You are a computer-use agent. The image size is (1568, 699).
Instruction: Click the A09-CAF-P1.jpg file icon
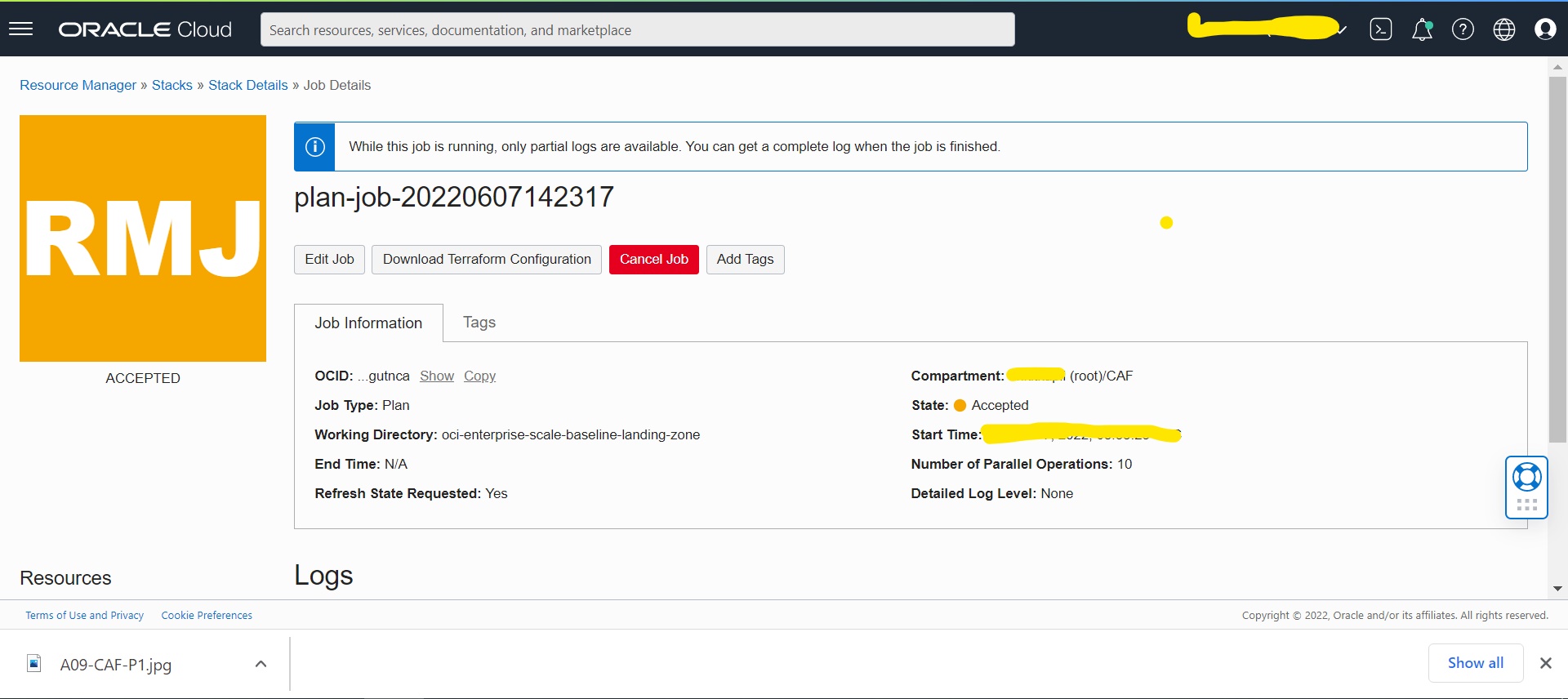pos(34,663)
